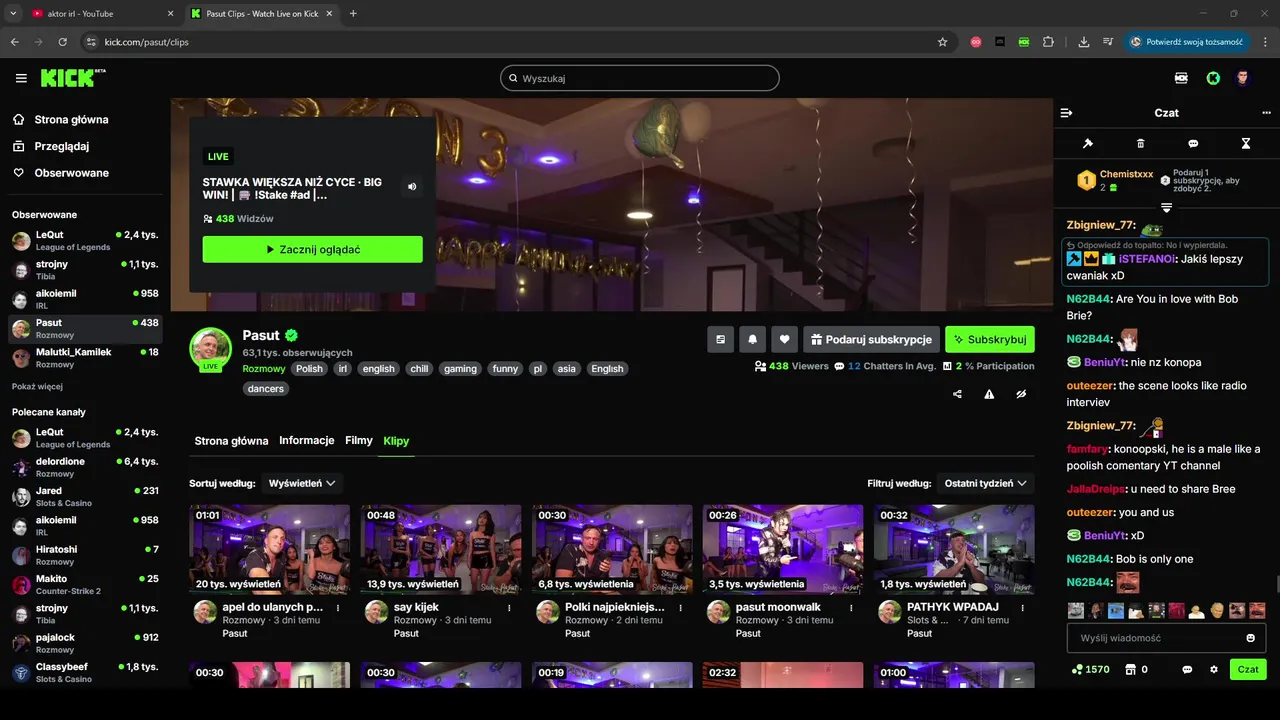Collapse the chat panel with arrow icon

click(1066, 113)
